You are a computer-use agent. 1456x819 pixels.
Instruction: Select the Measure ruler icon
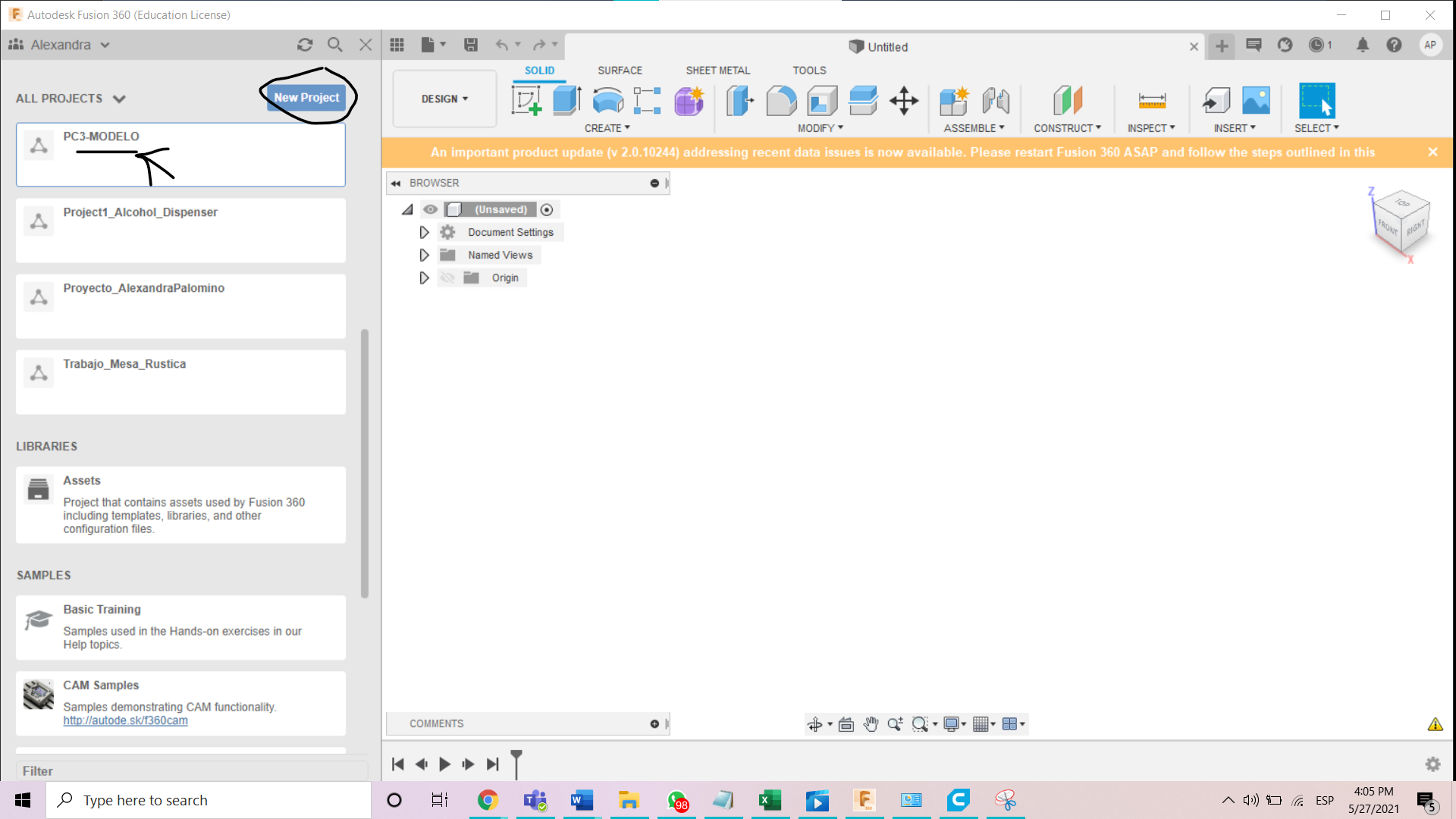[1152, 100]
